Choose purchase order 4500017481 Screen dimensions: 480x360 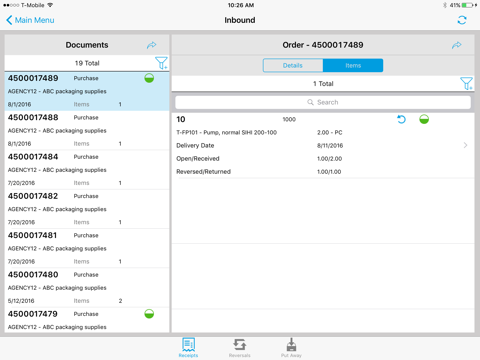(87, 248)
